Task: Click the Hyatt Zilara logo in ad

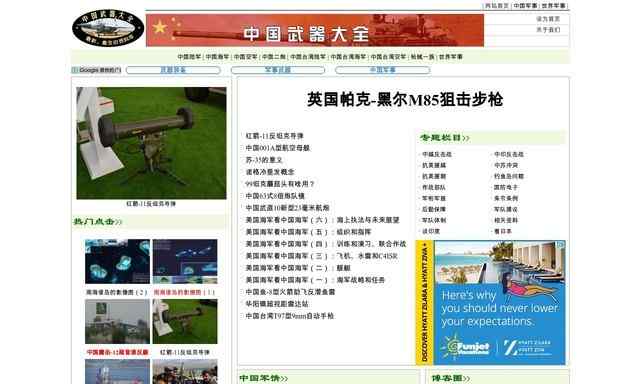Action: pos(527,348)
